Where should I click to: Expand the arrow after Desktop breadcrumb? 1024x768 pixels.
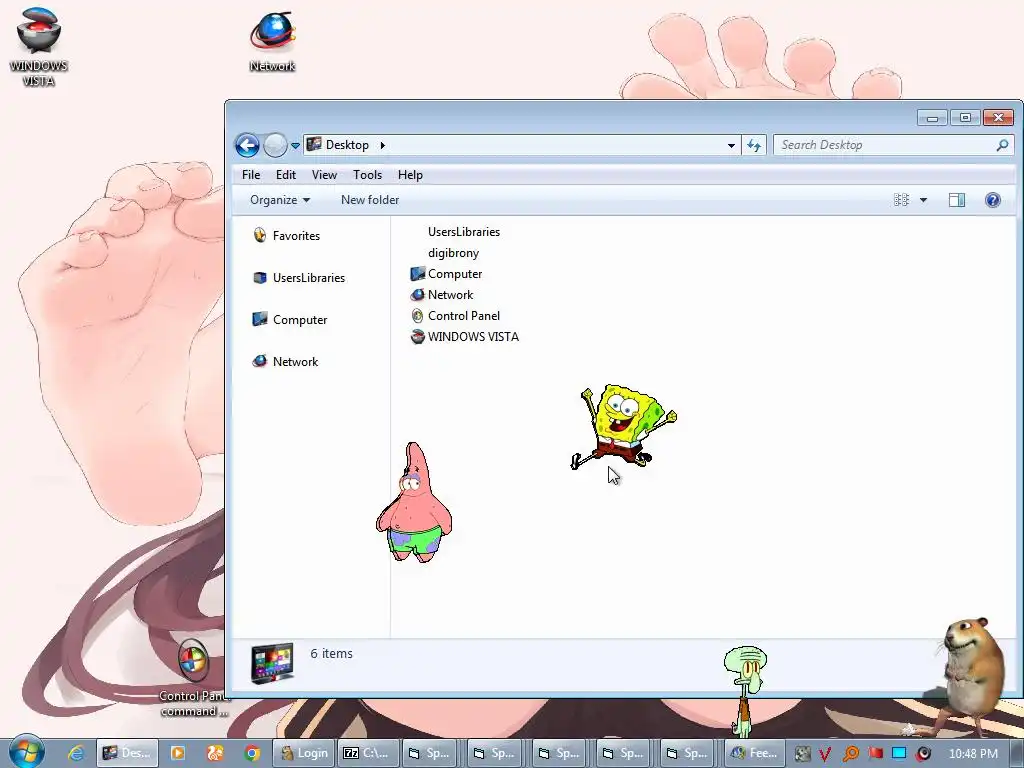pos(383,145)
